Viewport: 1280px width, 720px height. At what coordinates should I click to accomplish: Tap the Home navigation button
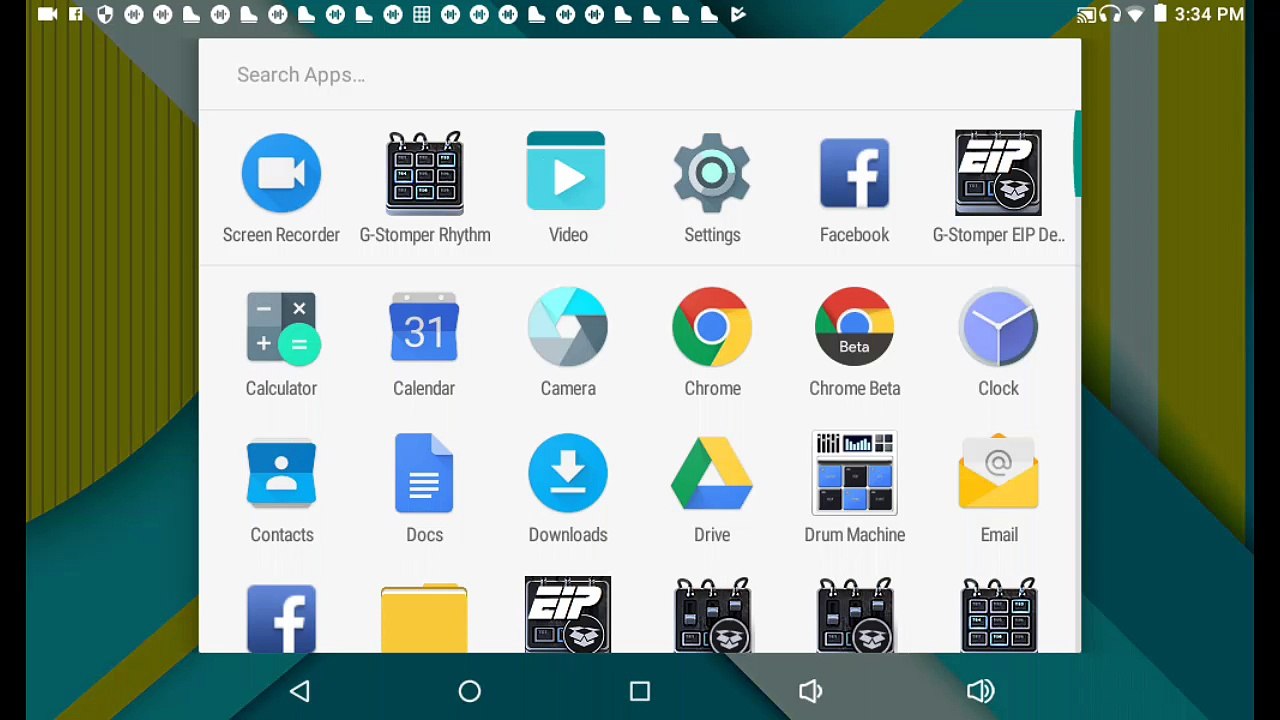pos(470,691)
